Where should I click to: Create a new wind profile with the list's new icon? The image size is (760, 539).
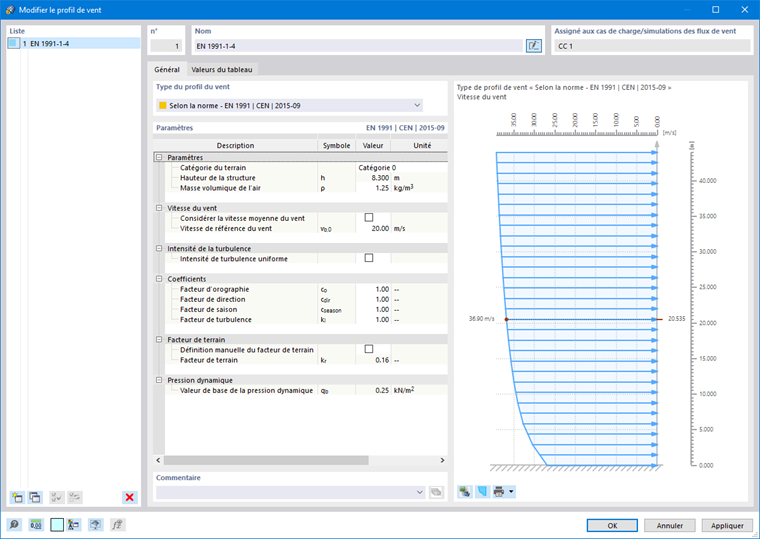17,497
